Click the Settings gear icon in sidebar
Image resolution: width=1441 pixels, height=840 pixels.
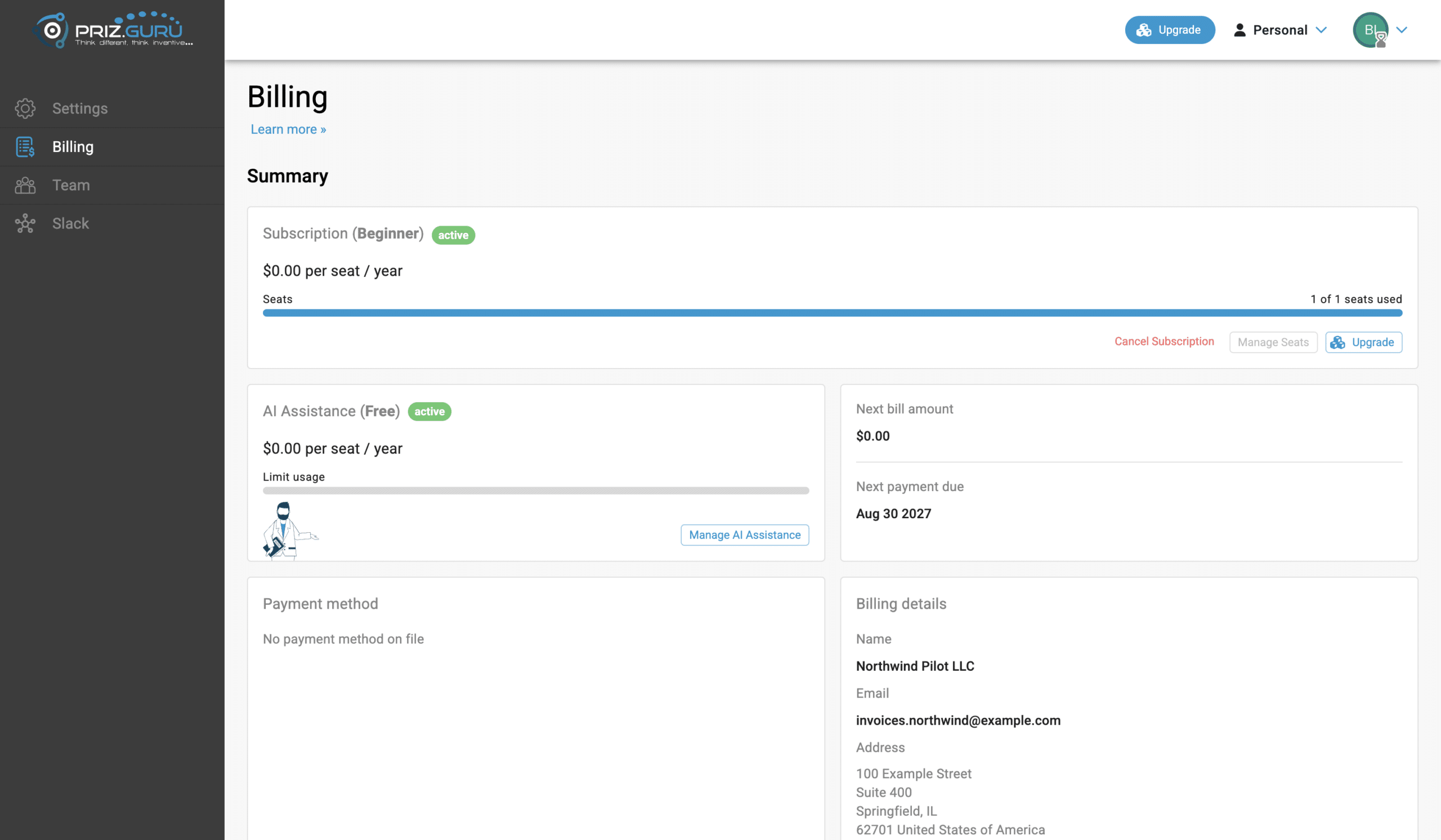coord(25,109)
